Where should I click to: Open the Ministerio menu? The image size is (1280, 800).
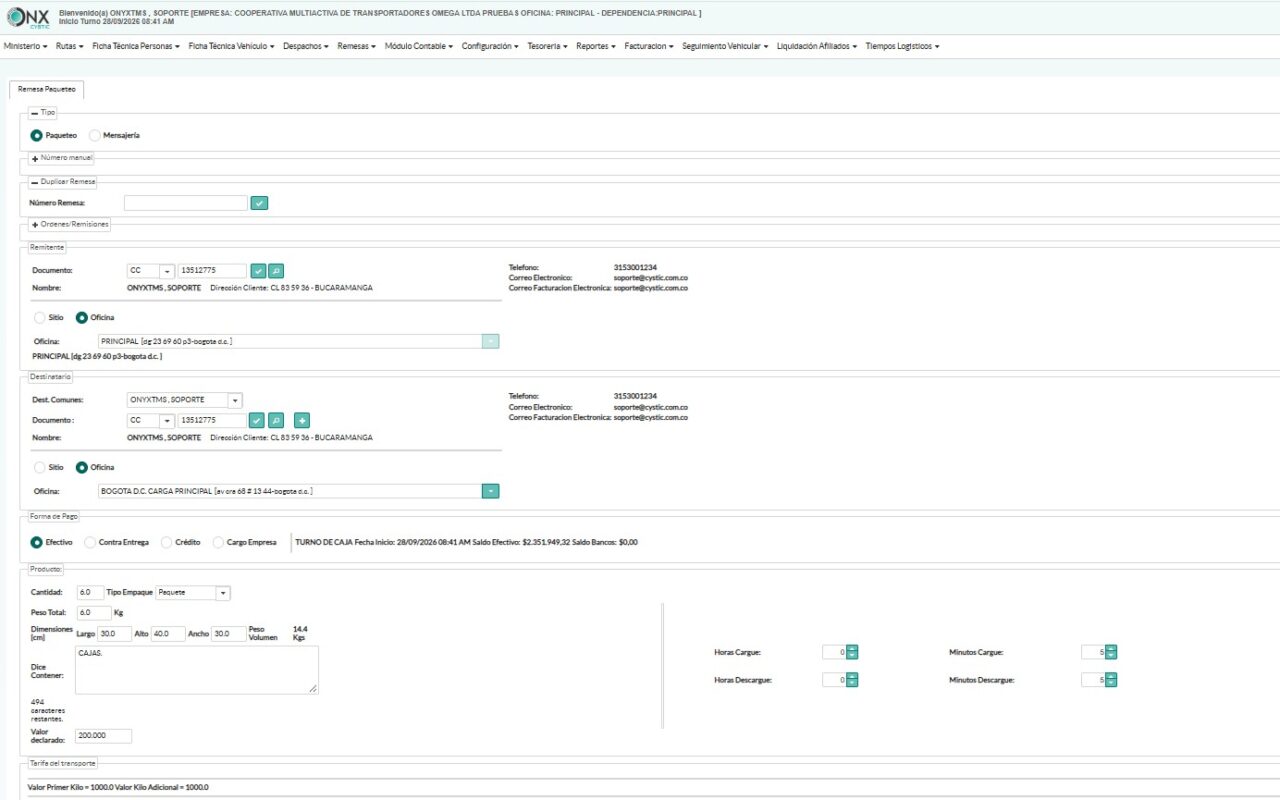tap(25, 46)
